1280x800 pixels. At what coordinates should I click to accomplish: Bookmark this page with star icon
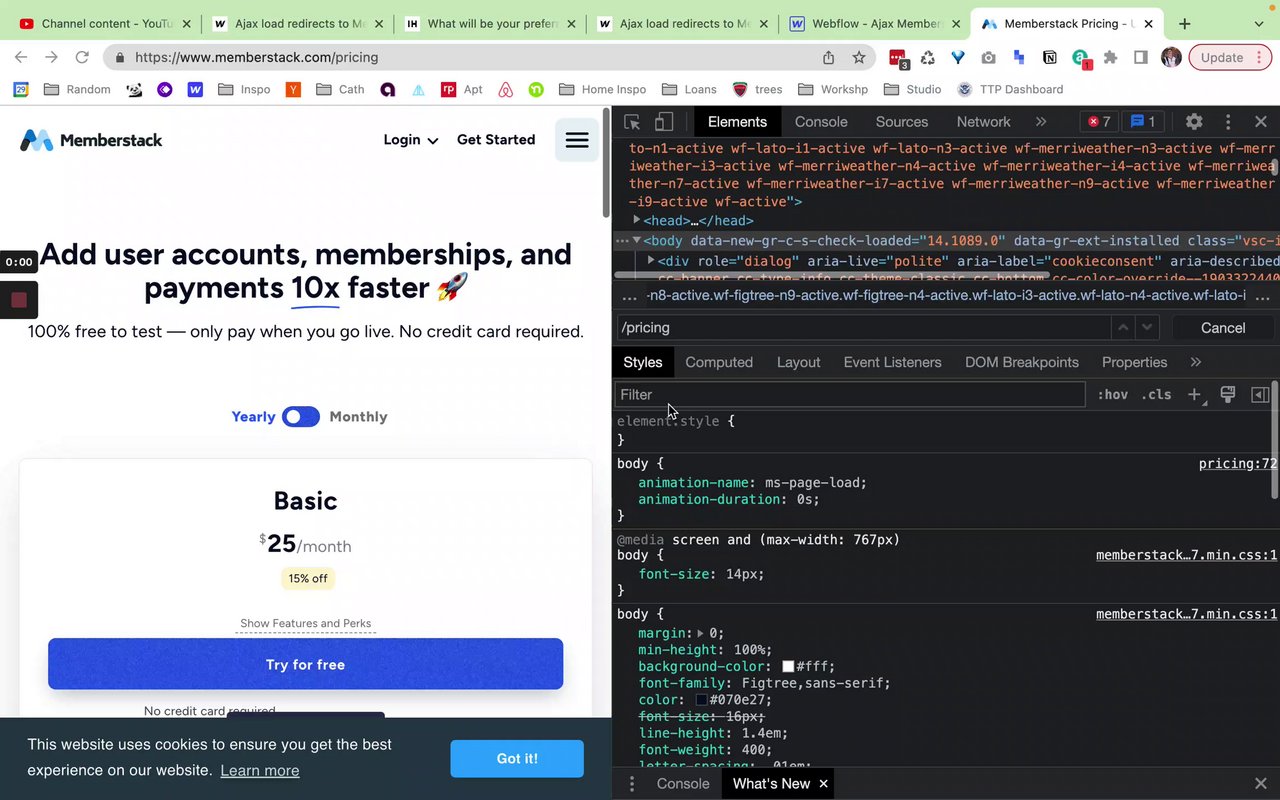pos(859,57)
